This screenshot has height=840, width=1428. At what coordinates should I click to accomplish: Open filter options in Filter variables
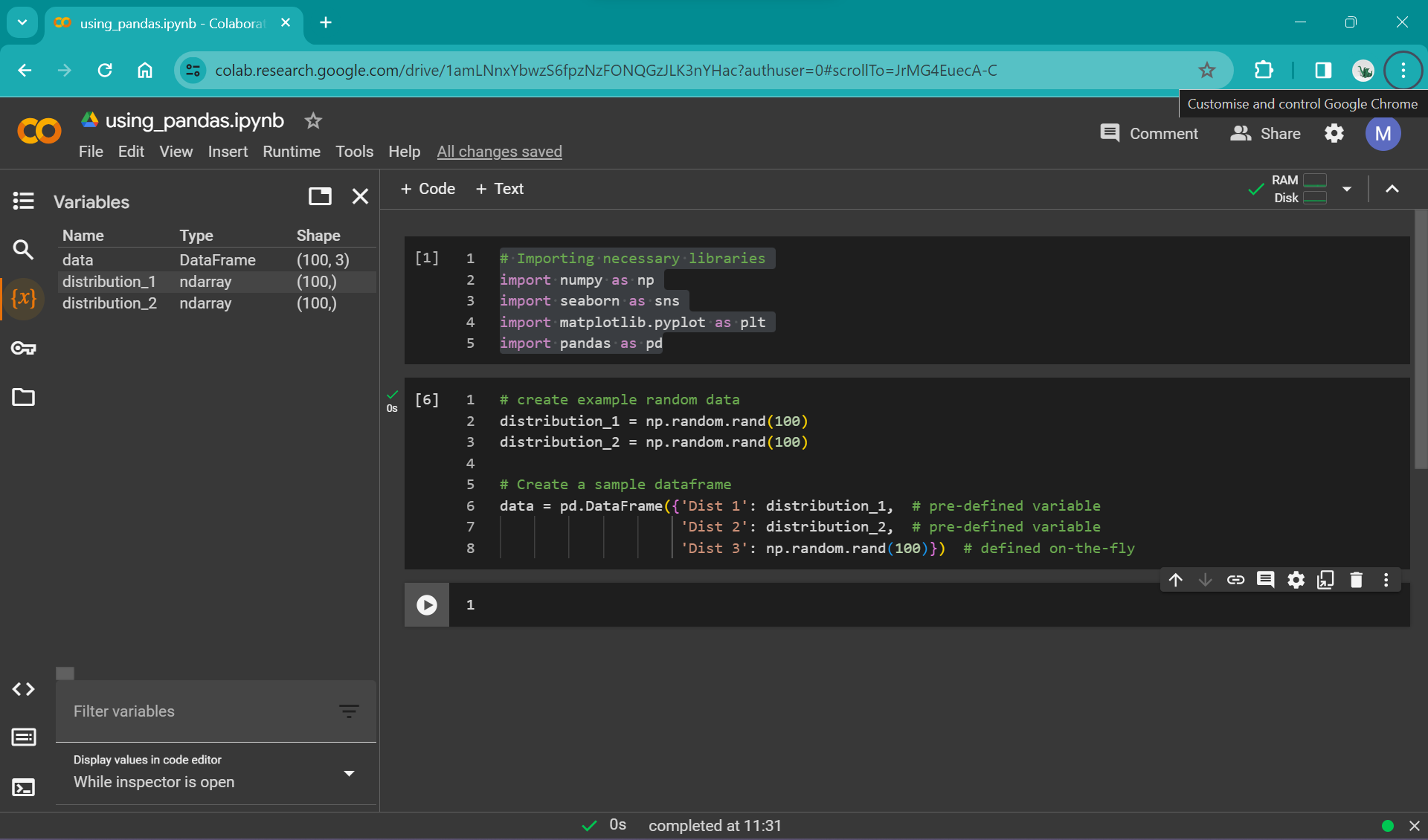point(349,711)
